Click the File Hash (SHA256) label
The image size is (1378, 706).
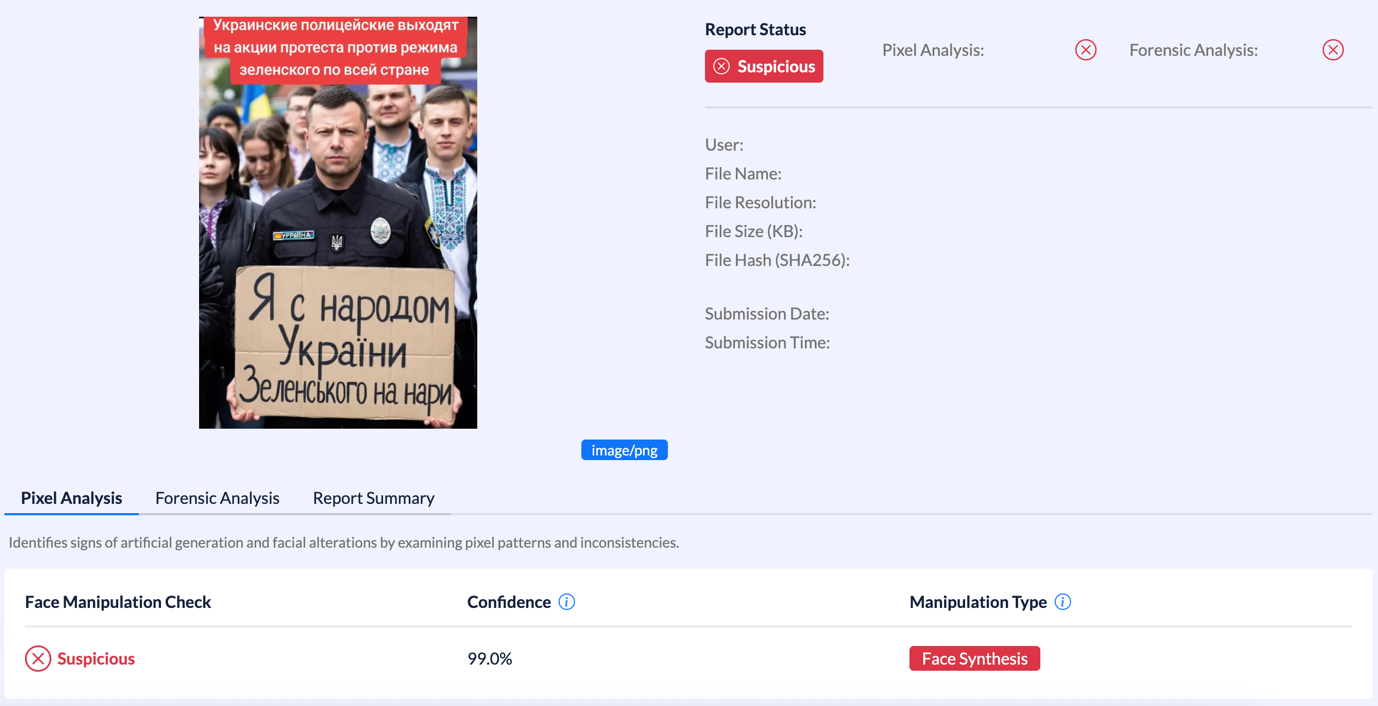(777, 260)
